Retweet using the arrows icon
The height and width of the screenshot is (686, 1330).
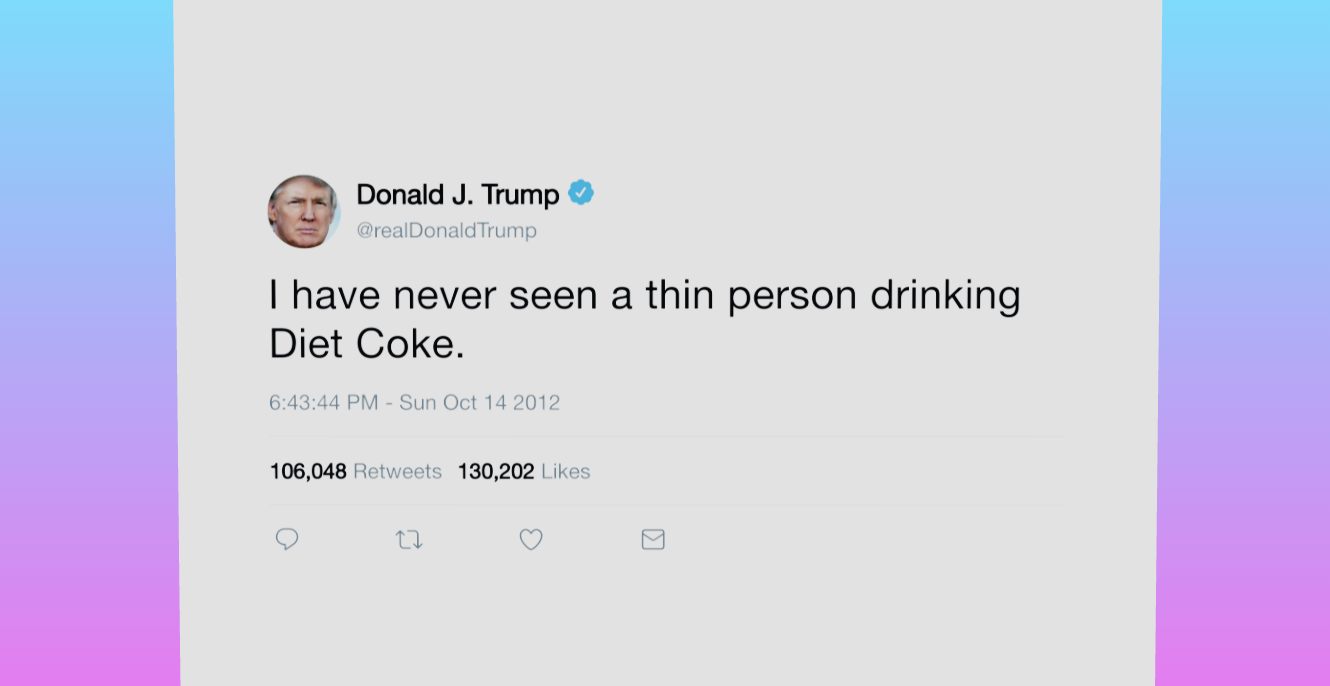point(409,540)
